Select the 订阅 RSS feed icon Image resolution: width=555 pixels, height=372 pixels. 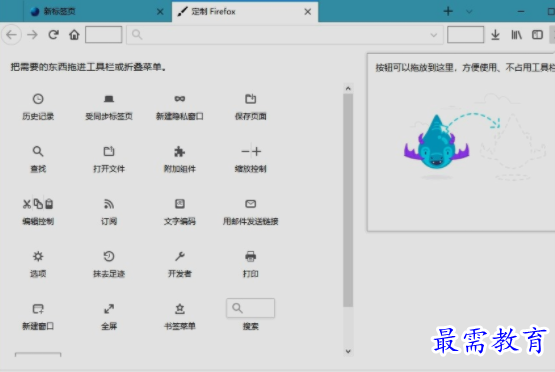(109, 204)
